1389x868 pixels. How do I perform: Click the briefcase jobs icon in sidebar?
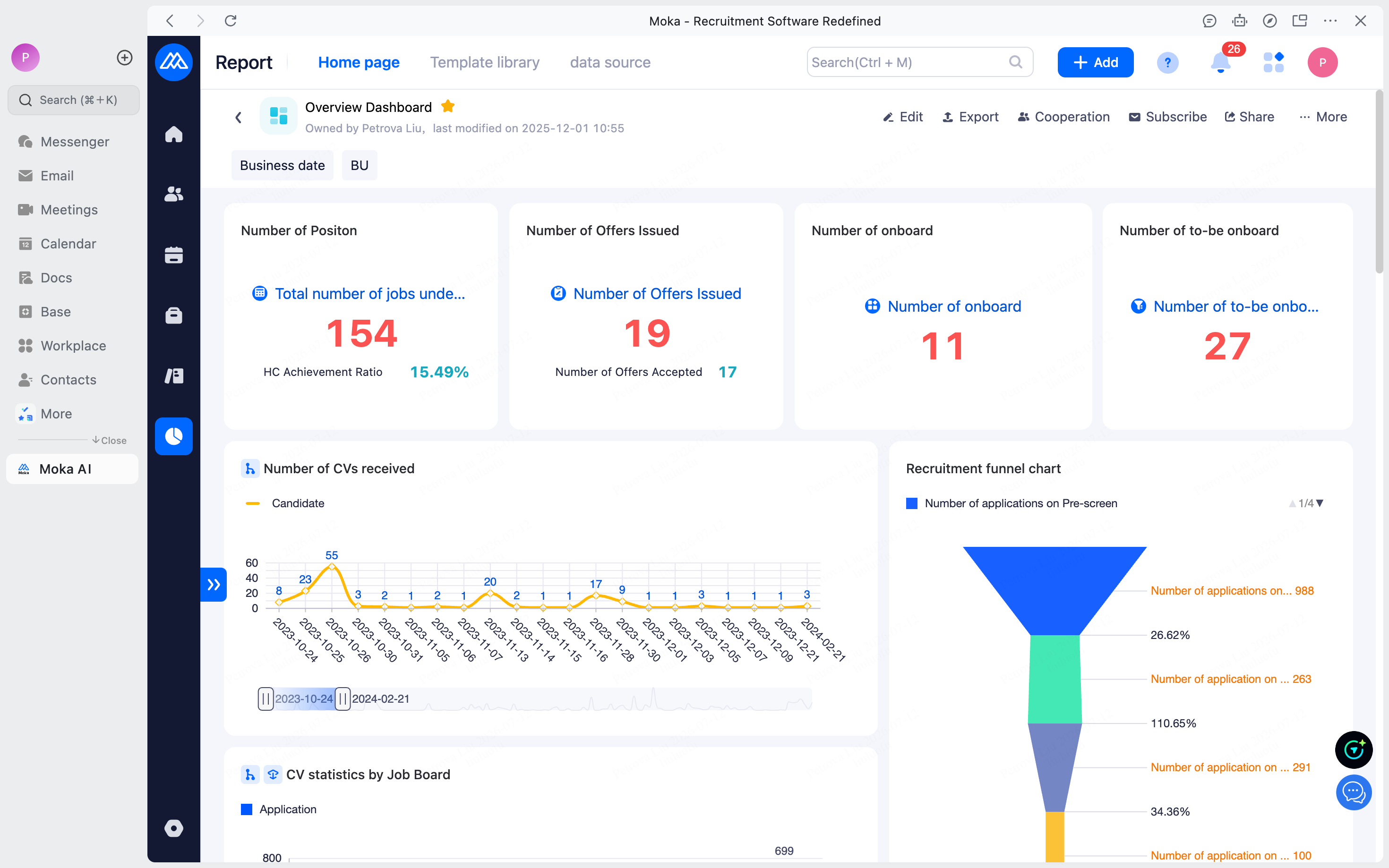(173, 315)
